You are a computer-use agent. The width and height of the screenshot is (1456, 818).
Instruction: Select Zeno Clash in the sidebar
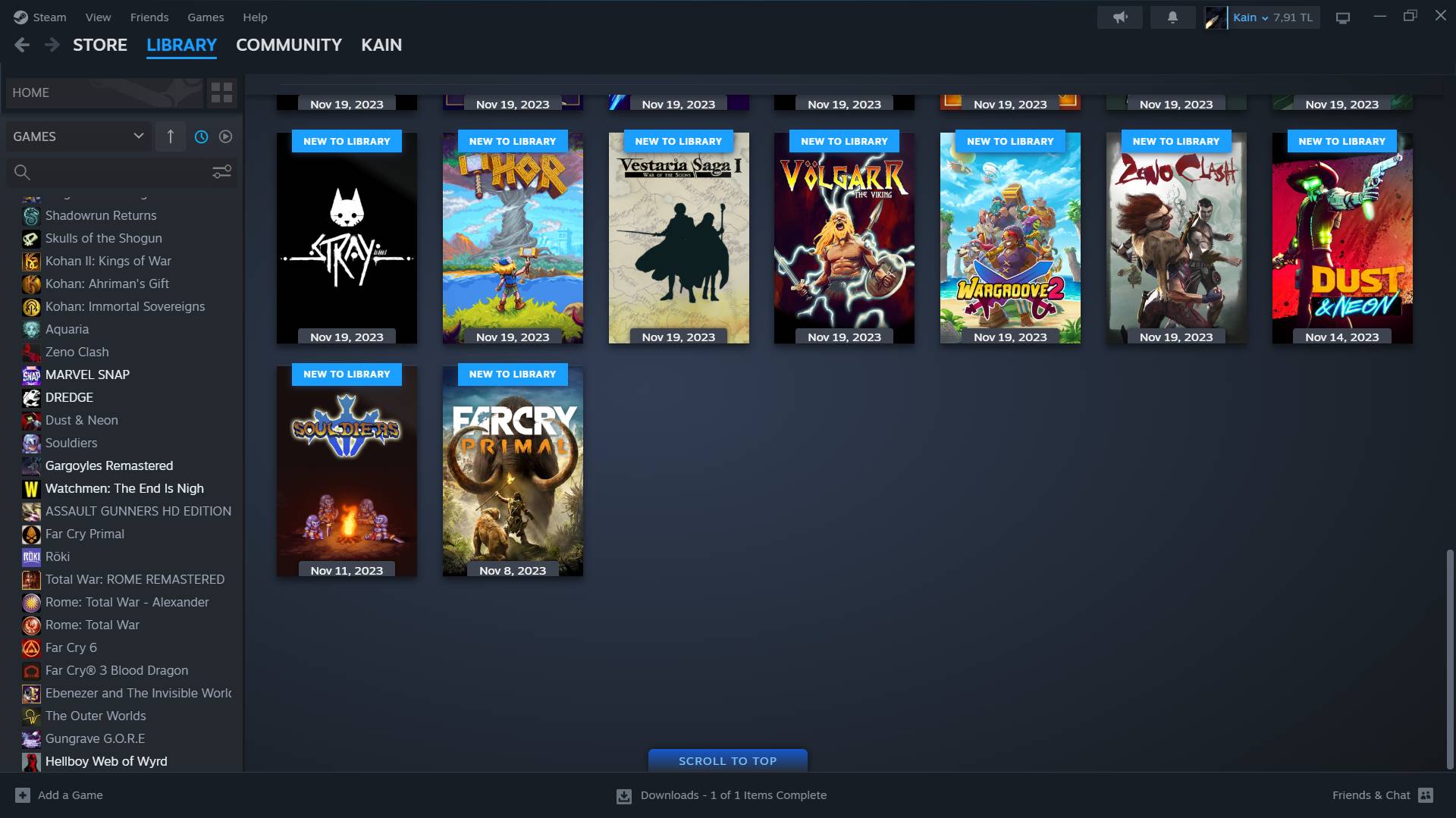[77, 352]
